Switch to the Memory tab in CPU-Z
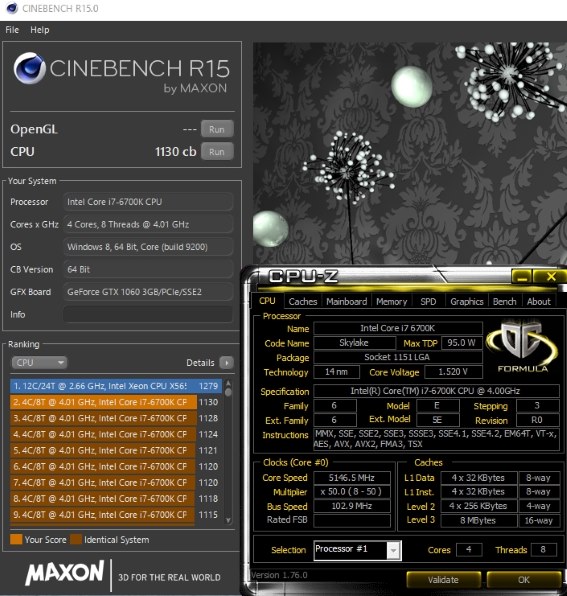 point(391,302)
